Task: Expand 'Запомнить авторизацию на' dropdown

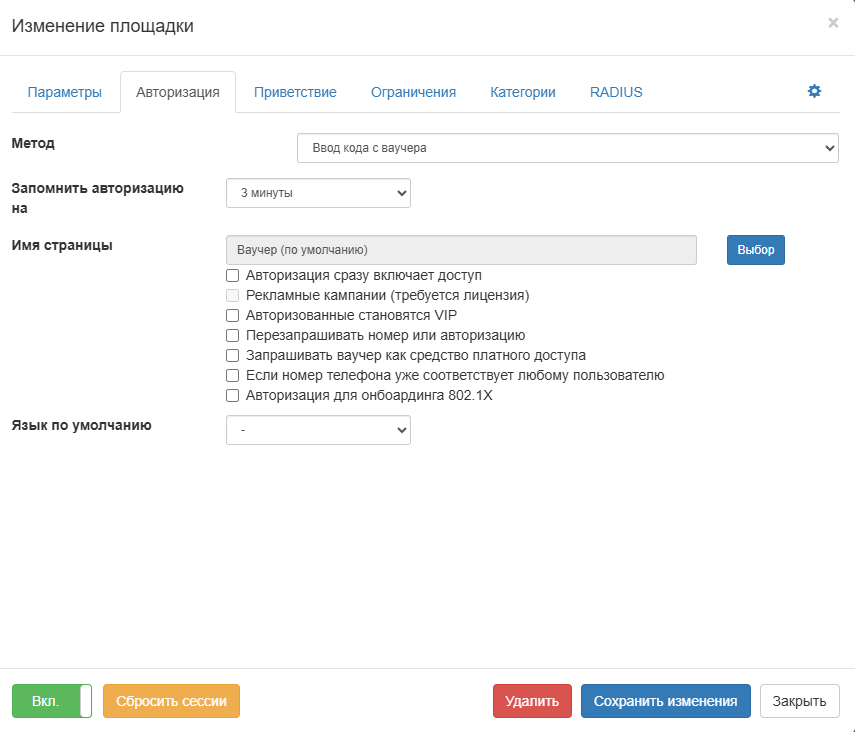Action: tap(318, 193)
